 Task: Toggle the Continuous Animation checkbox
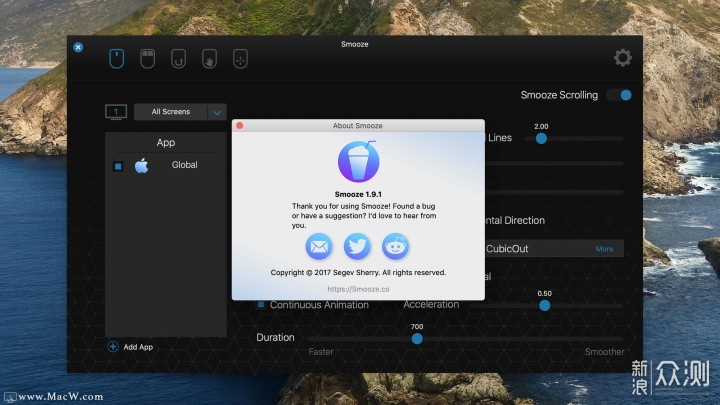pyautogui.click(x=261, y=304)
